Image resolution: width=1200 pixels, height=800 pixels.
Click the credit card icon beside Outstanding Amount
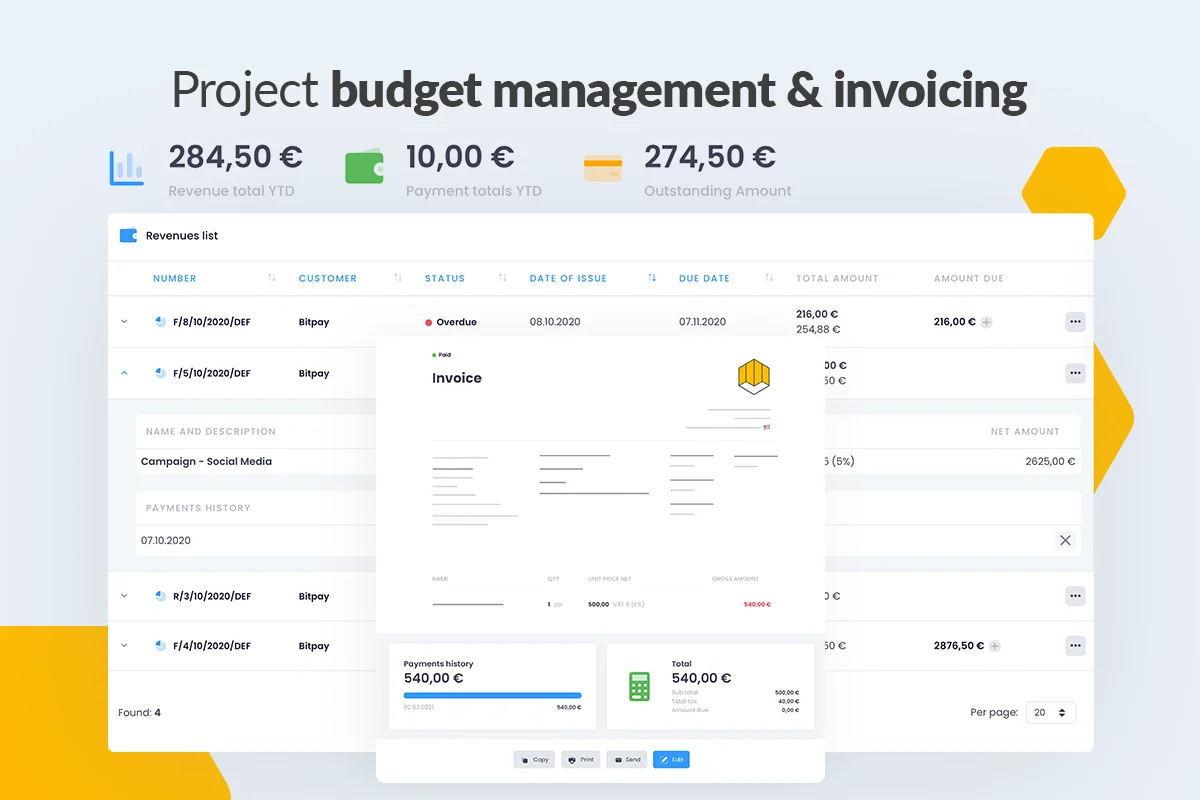click(603, 168)
